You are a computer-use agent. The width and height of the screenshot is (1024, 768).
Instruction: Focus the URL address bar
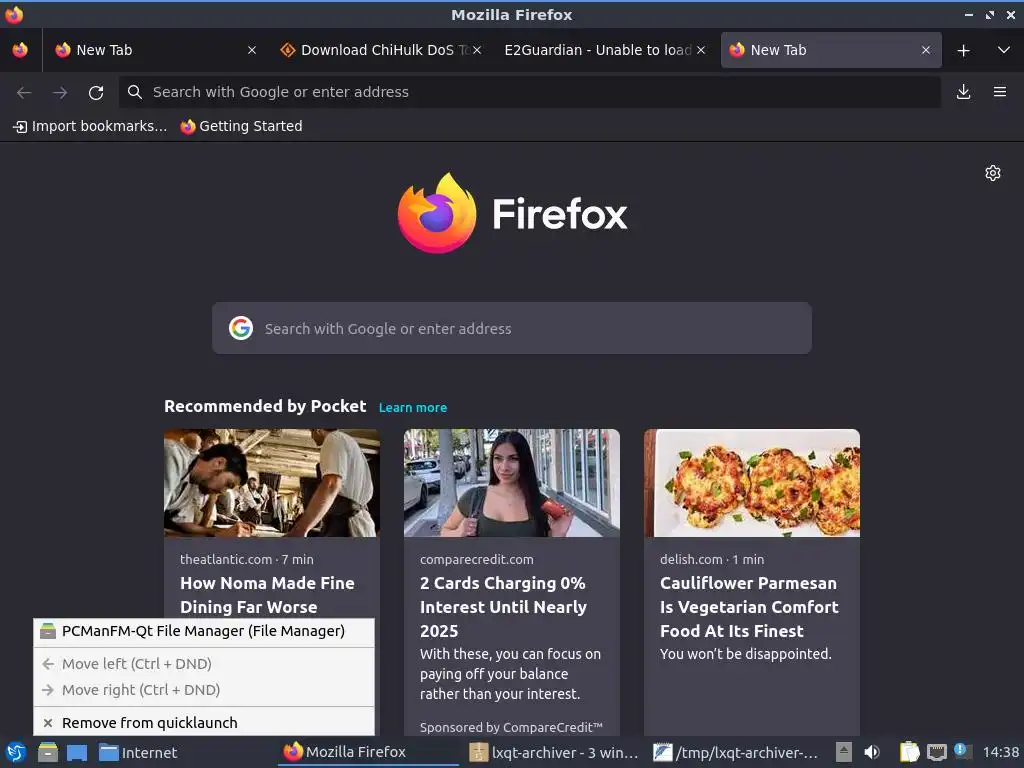[530, 92]
